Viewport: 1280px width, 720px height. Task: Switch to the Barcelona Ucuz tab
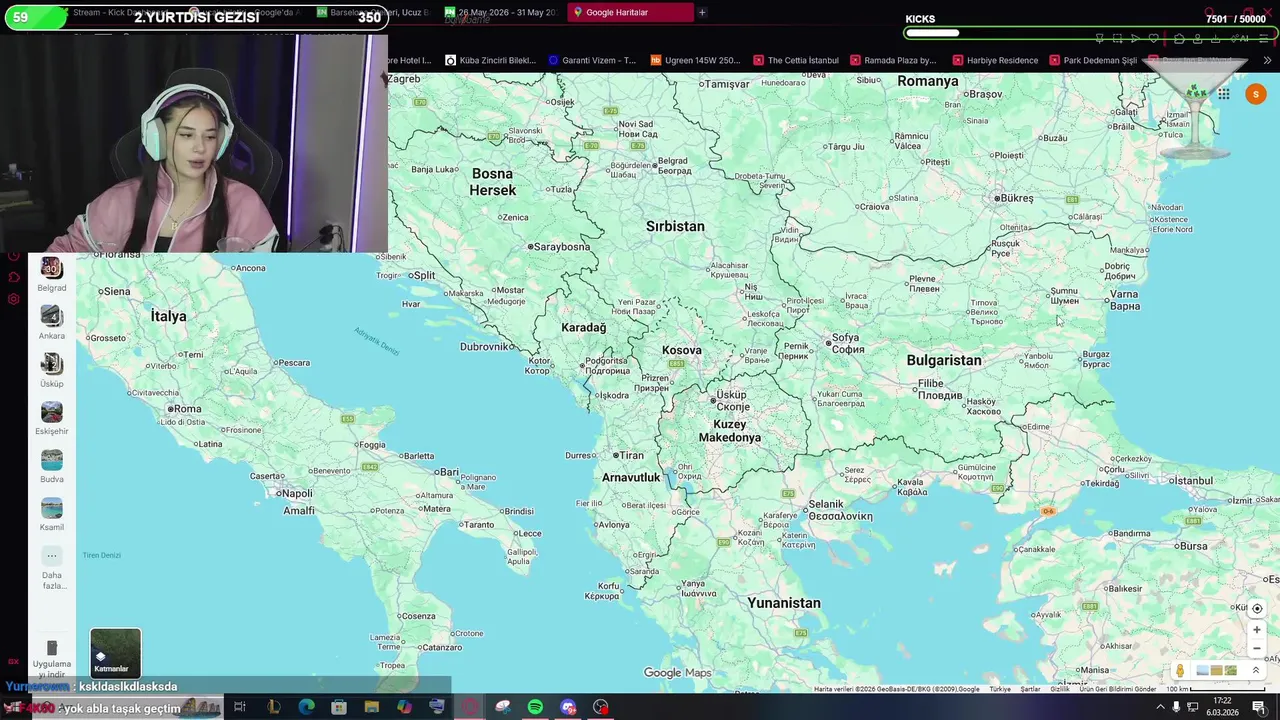tap(372, 12)
